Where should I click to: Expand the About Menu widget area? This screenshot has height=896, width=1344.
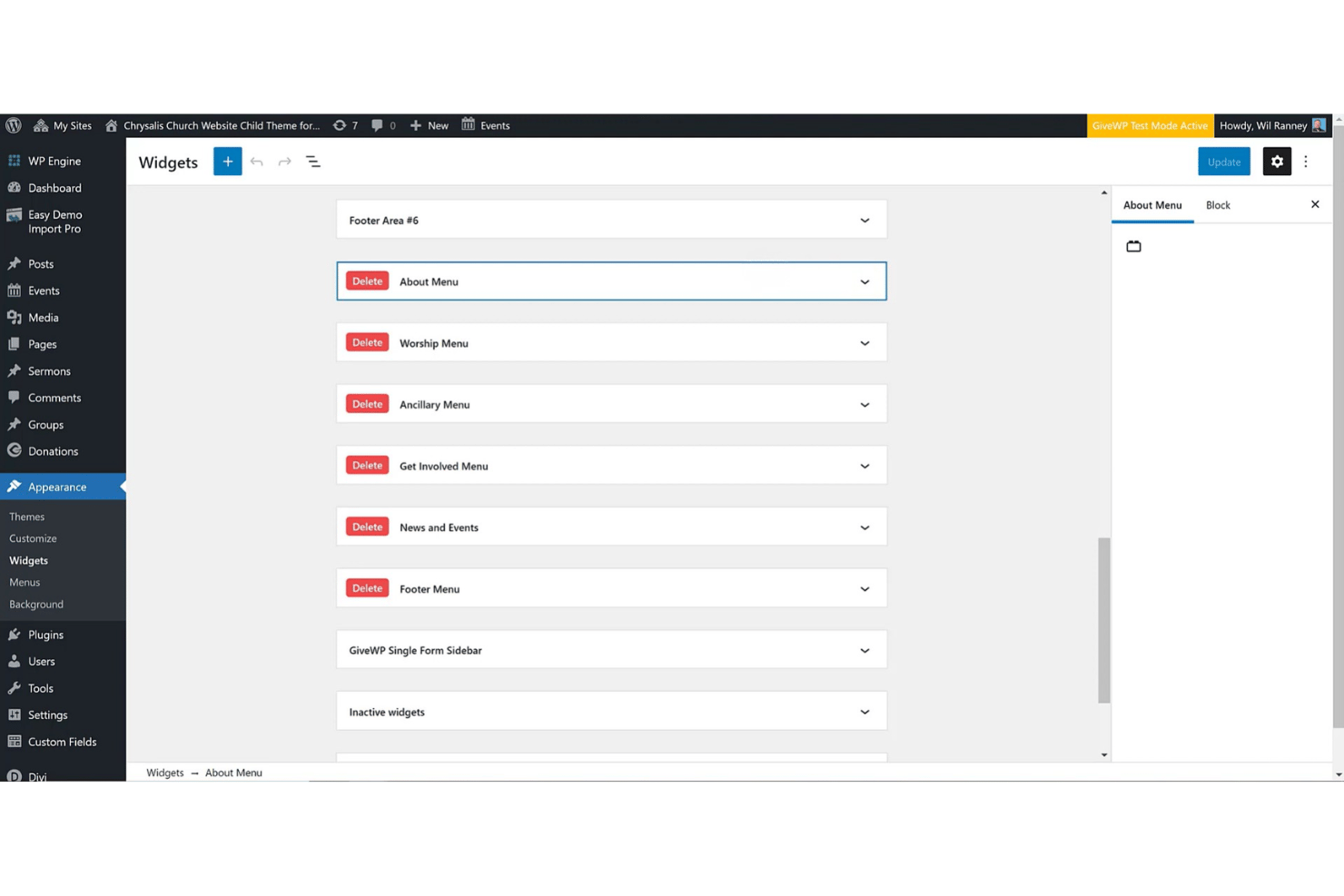pos(865,281)
